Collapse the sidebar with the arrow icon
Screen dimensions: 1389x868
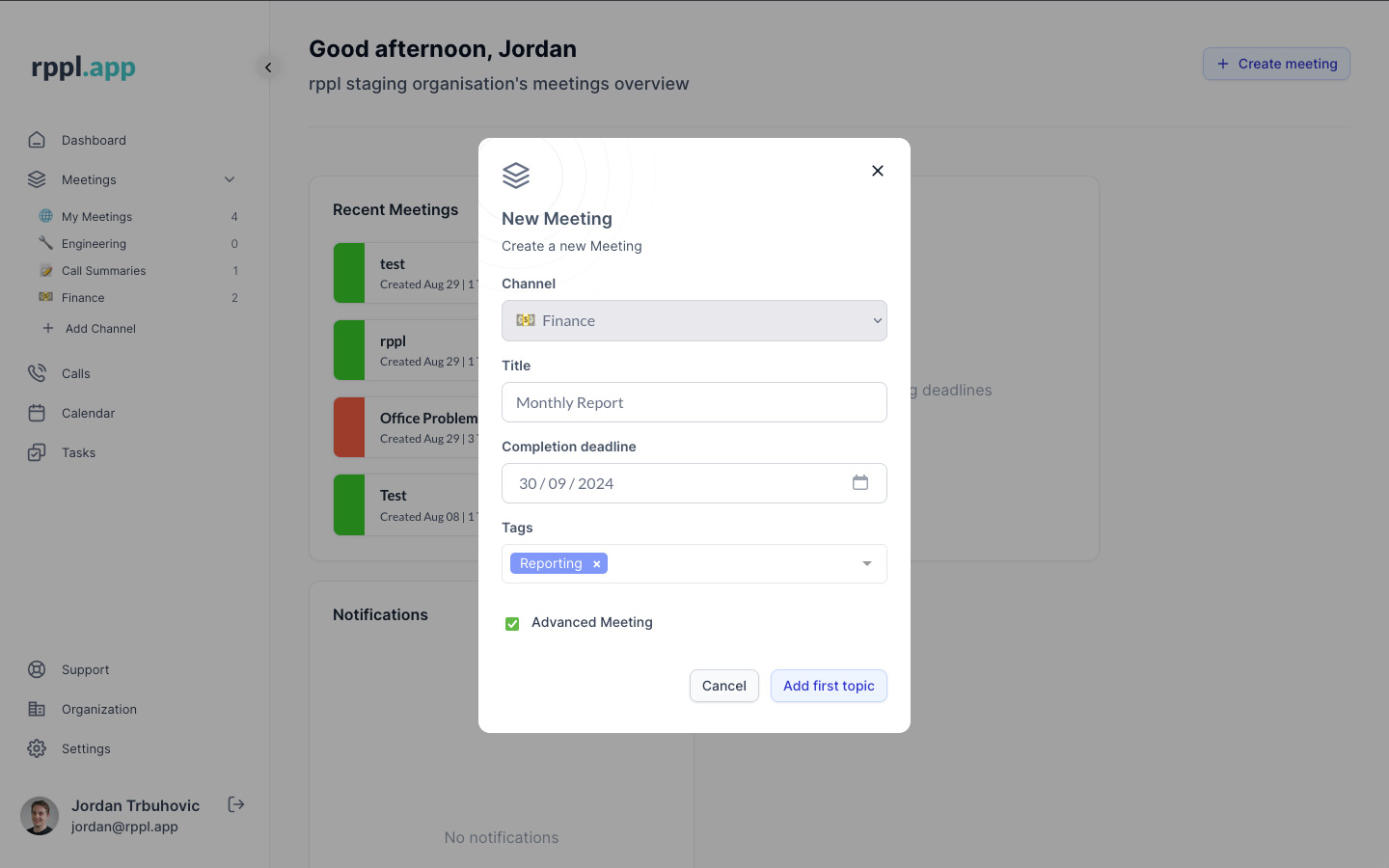(x=268, y=68)
